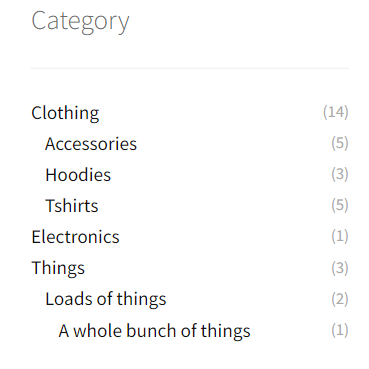Click the product count for Tshirts
Screen dimensions: 369x369
340,205
